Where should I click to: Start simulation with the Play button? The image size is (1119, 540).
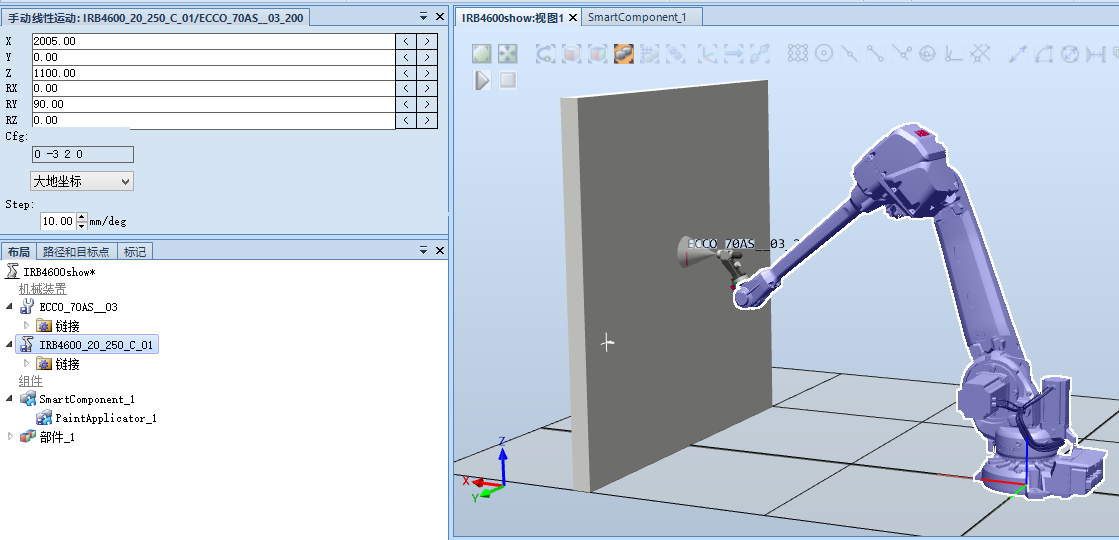[482, 80]
